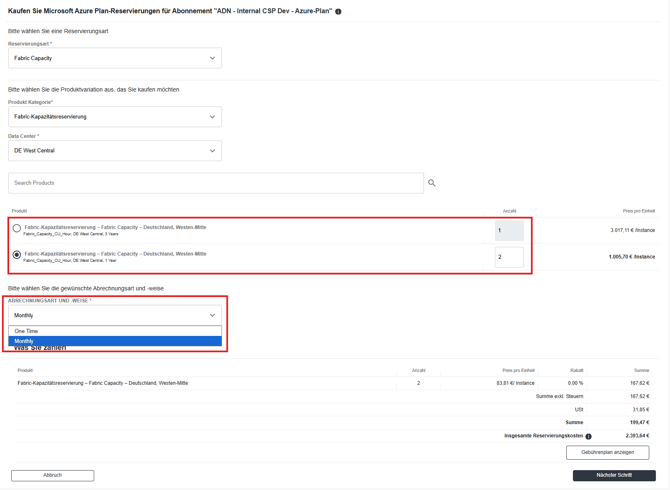Click the USt amount 31,85 €

click(x=641, y=410)
